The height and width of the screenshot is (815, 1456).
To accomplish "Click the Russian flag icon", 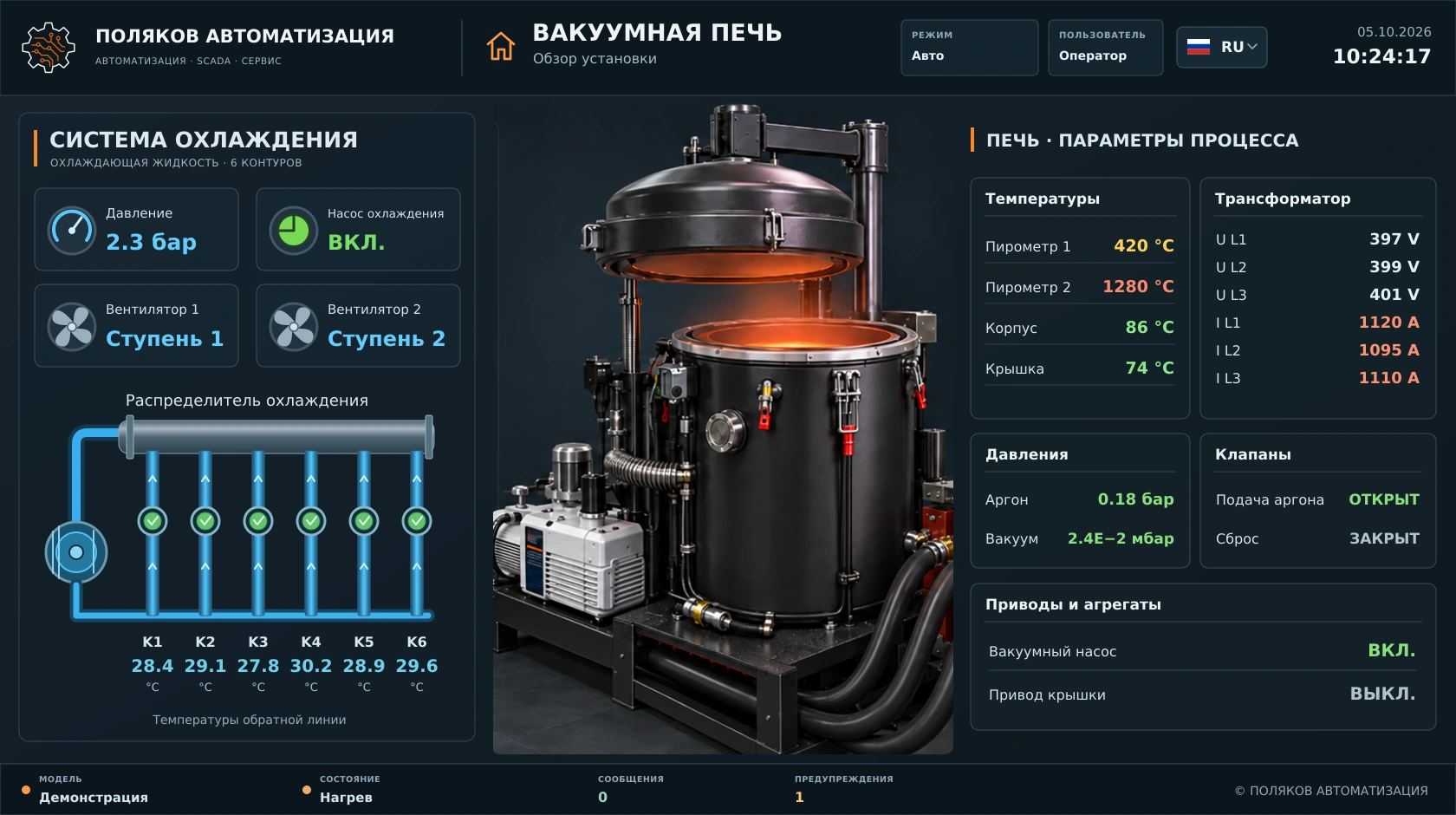I will point(1199,47).
